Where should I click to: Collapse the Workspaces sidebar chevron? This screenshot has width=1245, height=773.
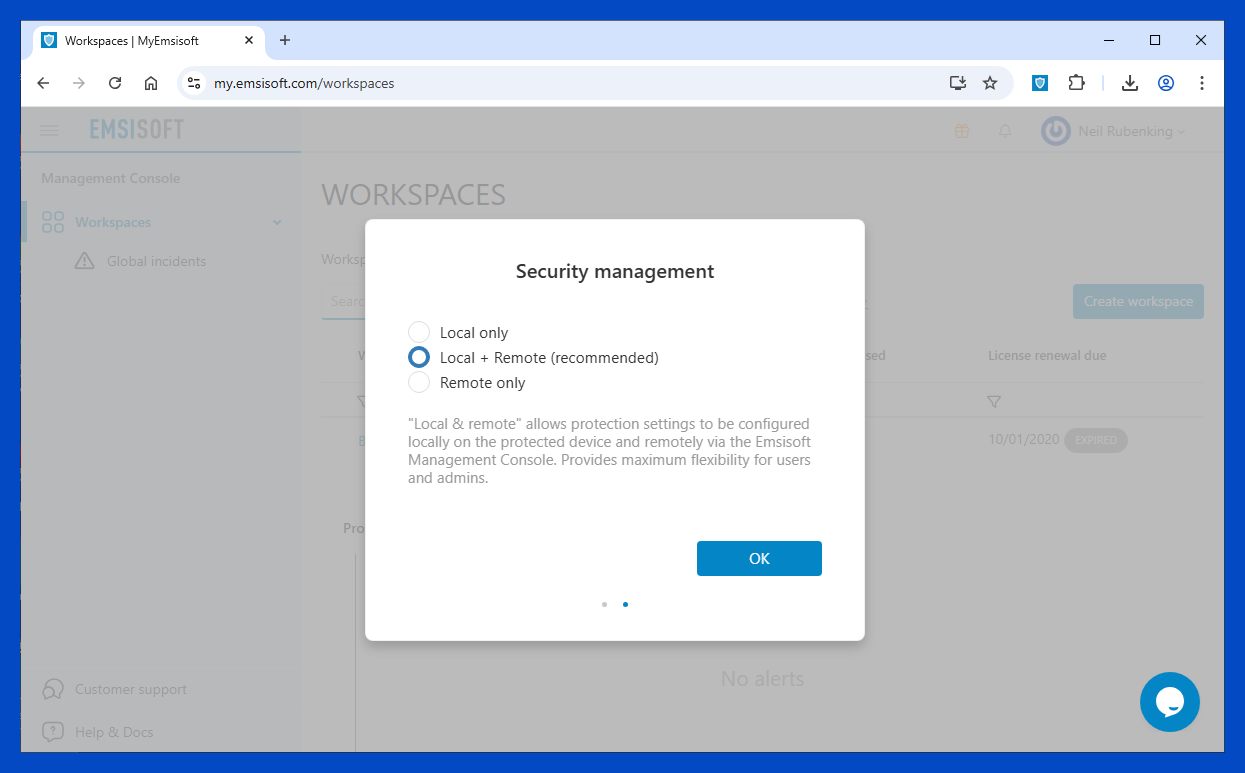click(x=277, y=222)
